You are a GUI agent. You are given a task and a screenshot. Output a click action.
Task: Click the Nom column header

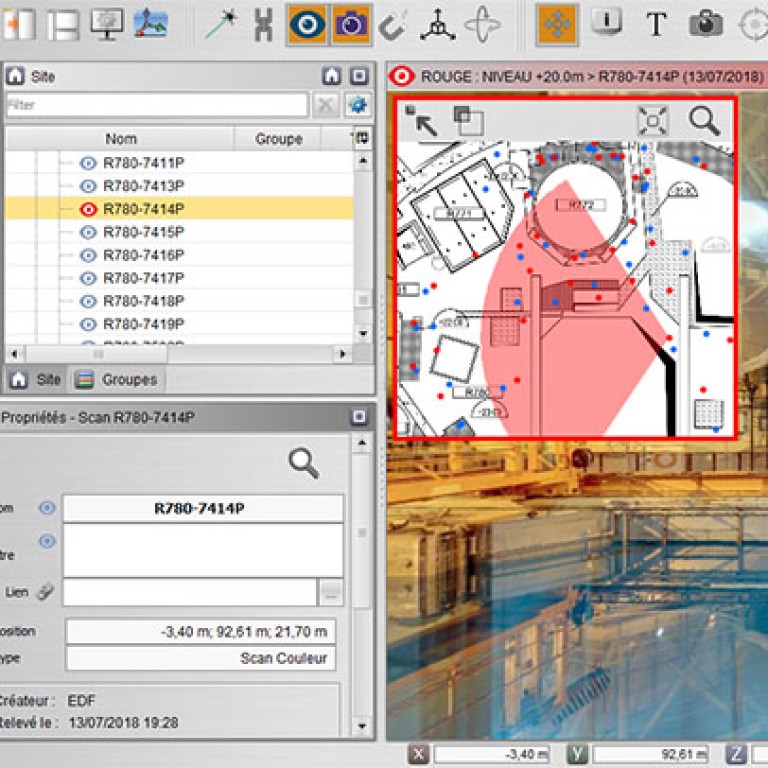coord(120,139)
